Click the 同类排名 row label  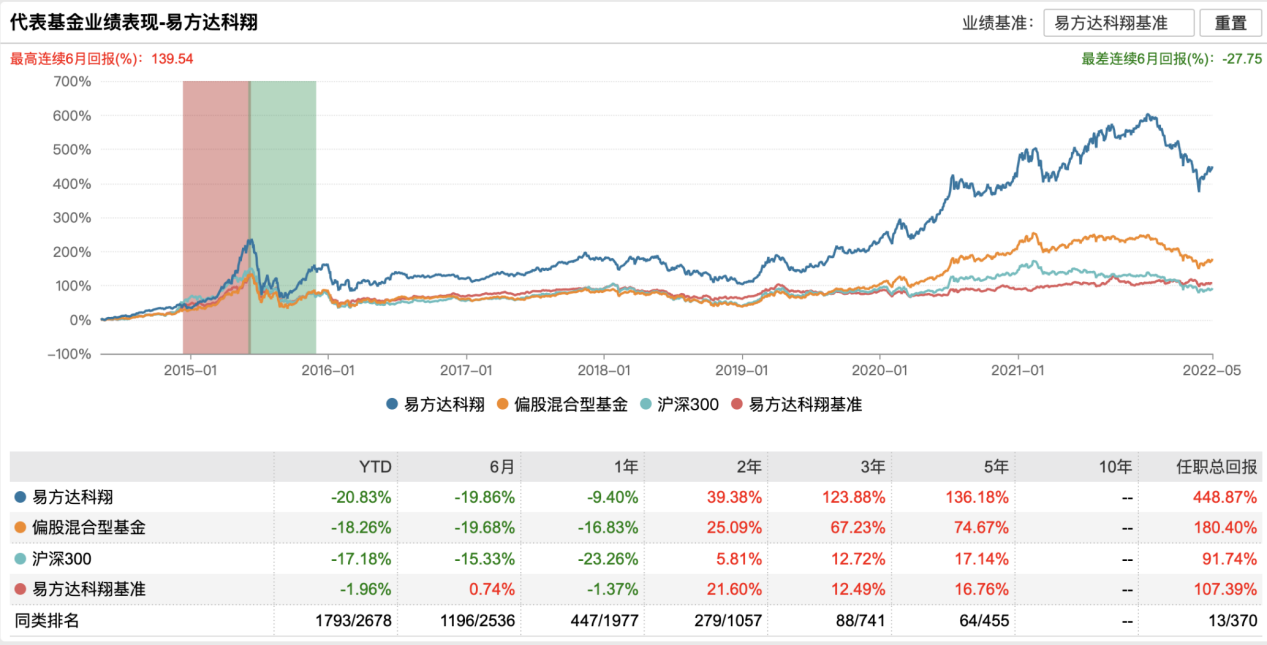pos(47,621)
